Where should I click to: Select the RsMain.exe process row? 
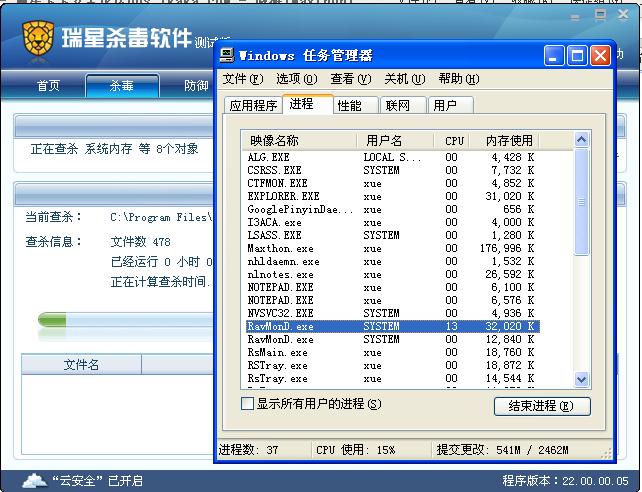[392, 352]
